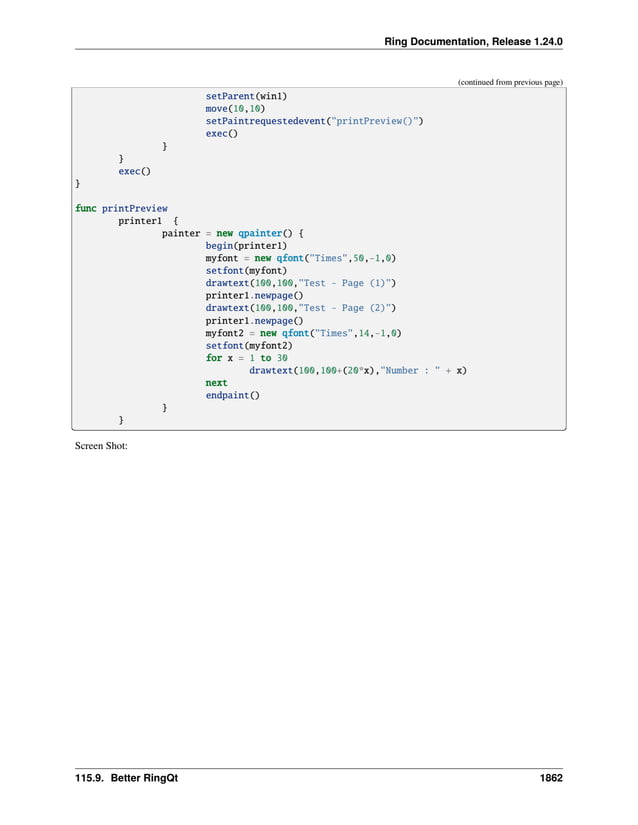Click the loop line "for x = 1 to 30"
The width and height of the screenshot is (638, 825).
(x=247, y=358)
